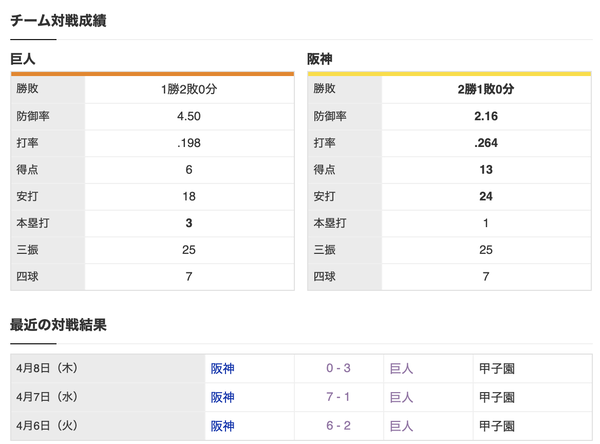Screen dimensions: 600x444
Task: Select the 阪神 本塁打 value 1
Action: (x=486, y=223)
